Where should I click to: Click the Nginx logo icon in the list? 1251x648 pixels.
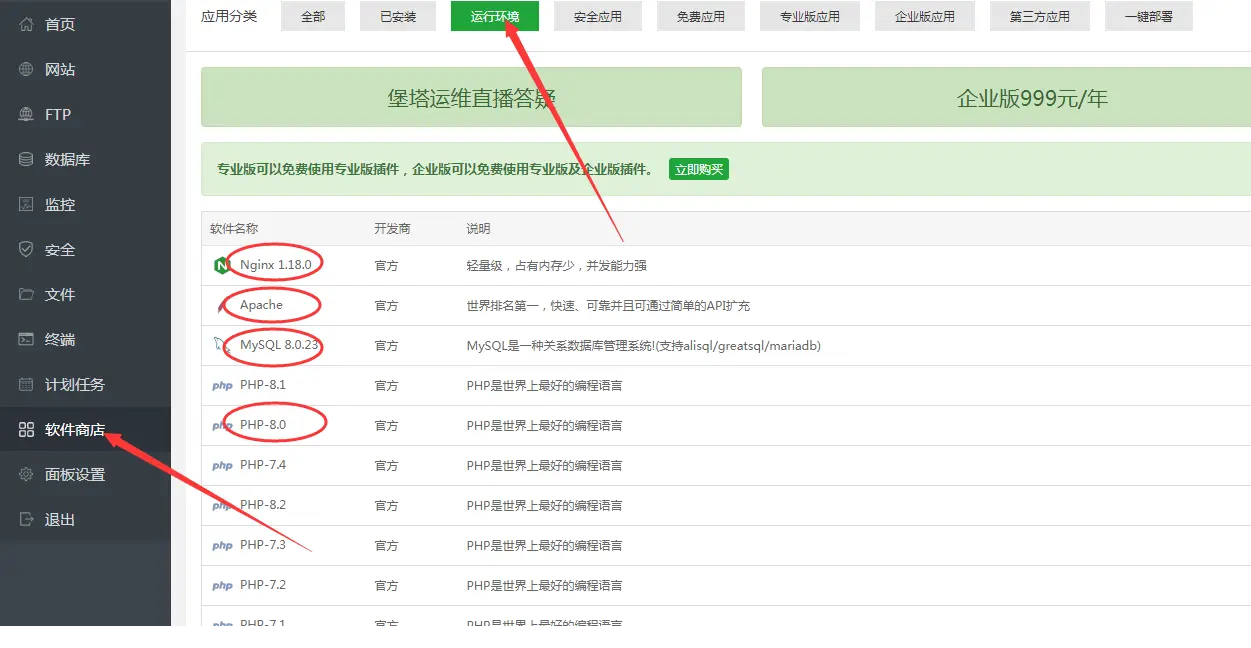[x=222, y=265]
